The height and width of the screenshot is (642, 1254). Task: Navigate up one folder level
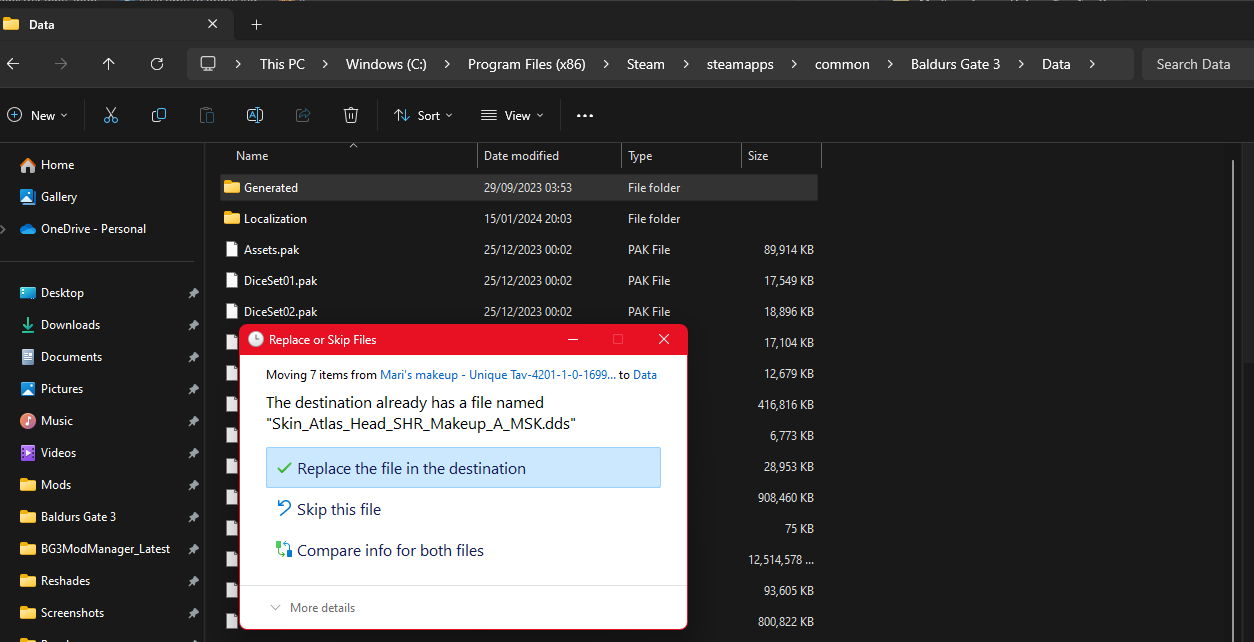pos(108,63)
